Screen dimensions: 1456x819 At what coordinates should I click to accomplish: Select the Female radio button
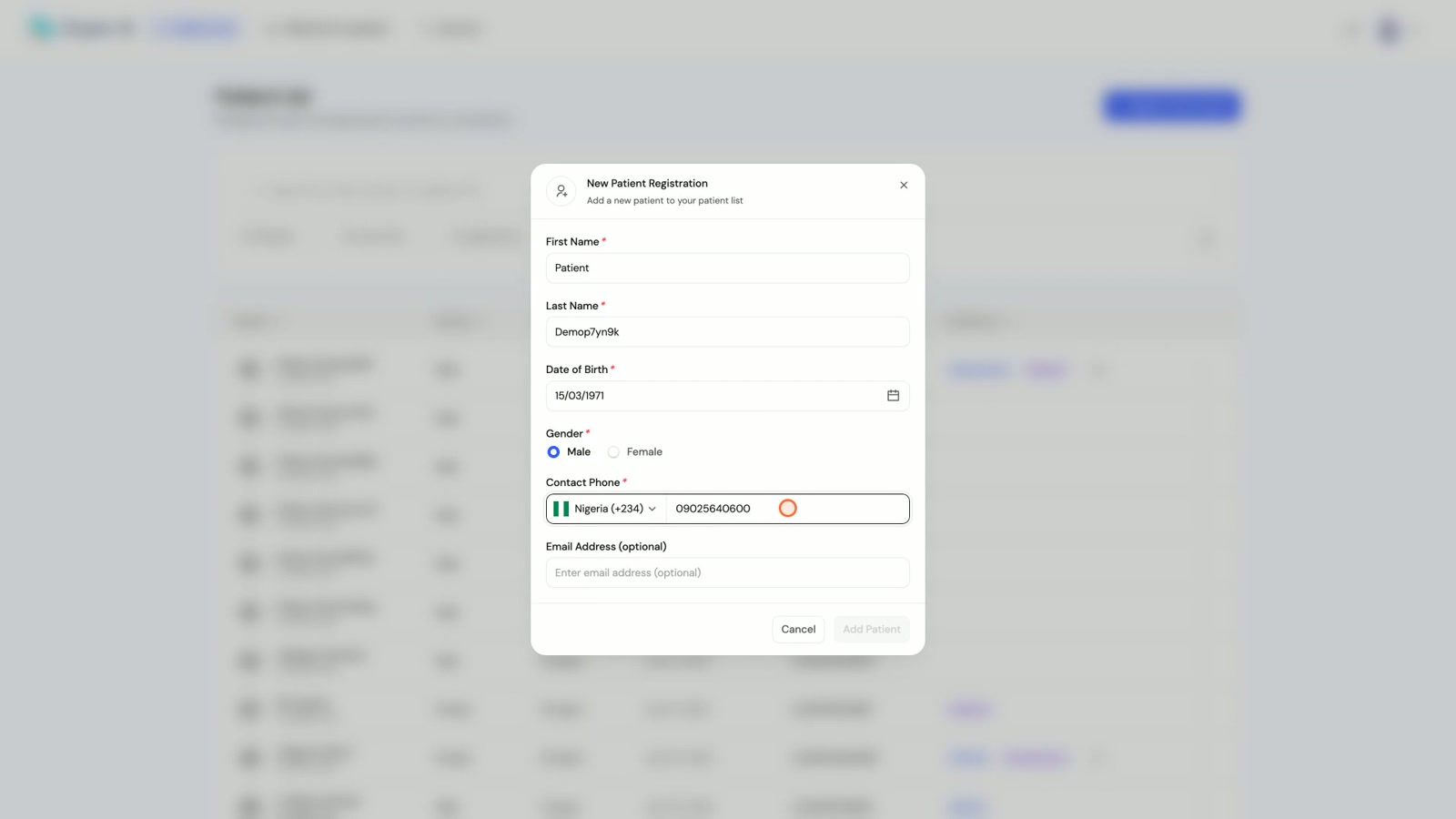pos(614,452)
